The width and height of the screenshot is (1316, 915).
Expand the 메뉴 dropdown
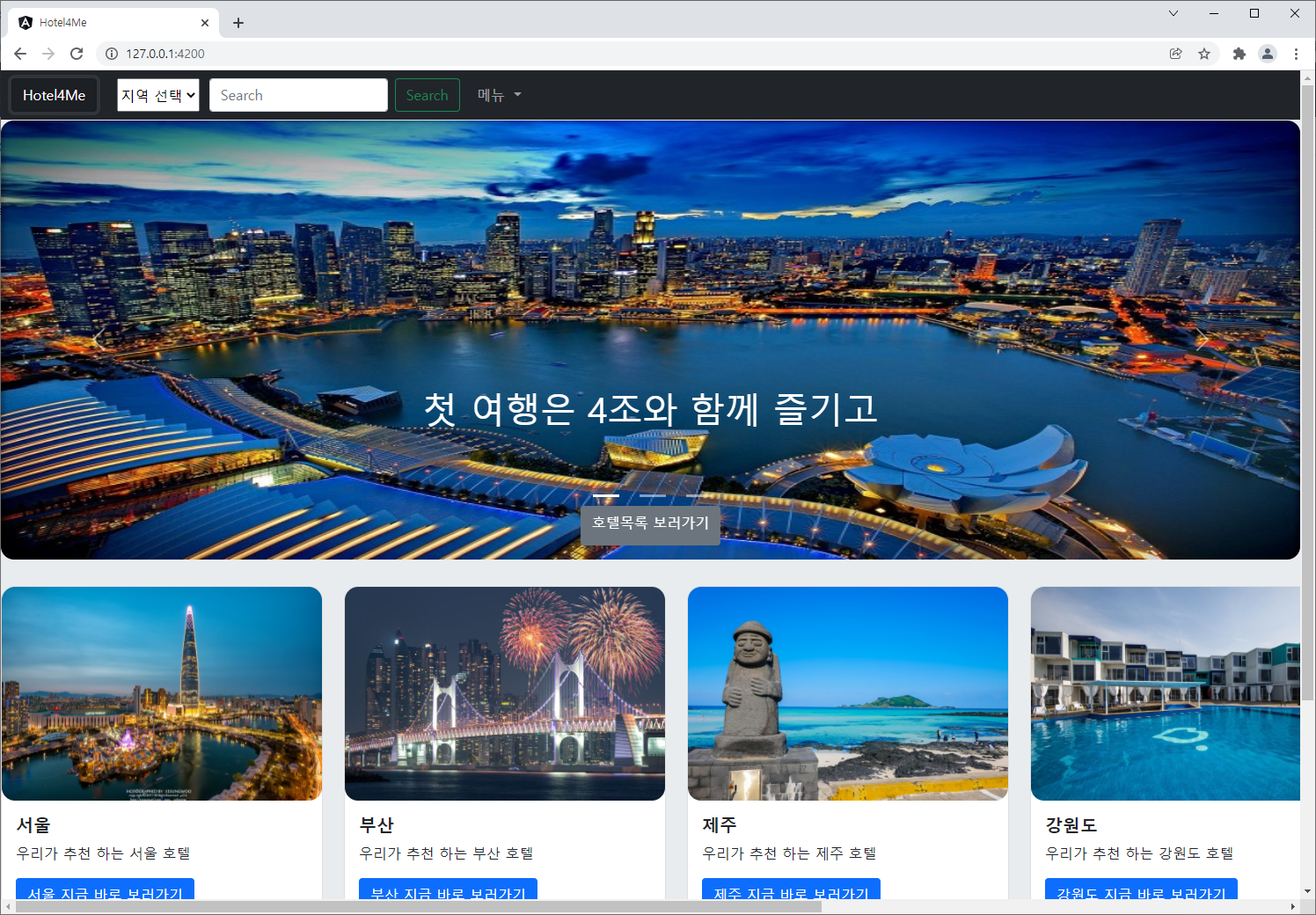[x=497, y=94]
